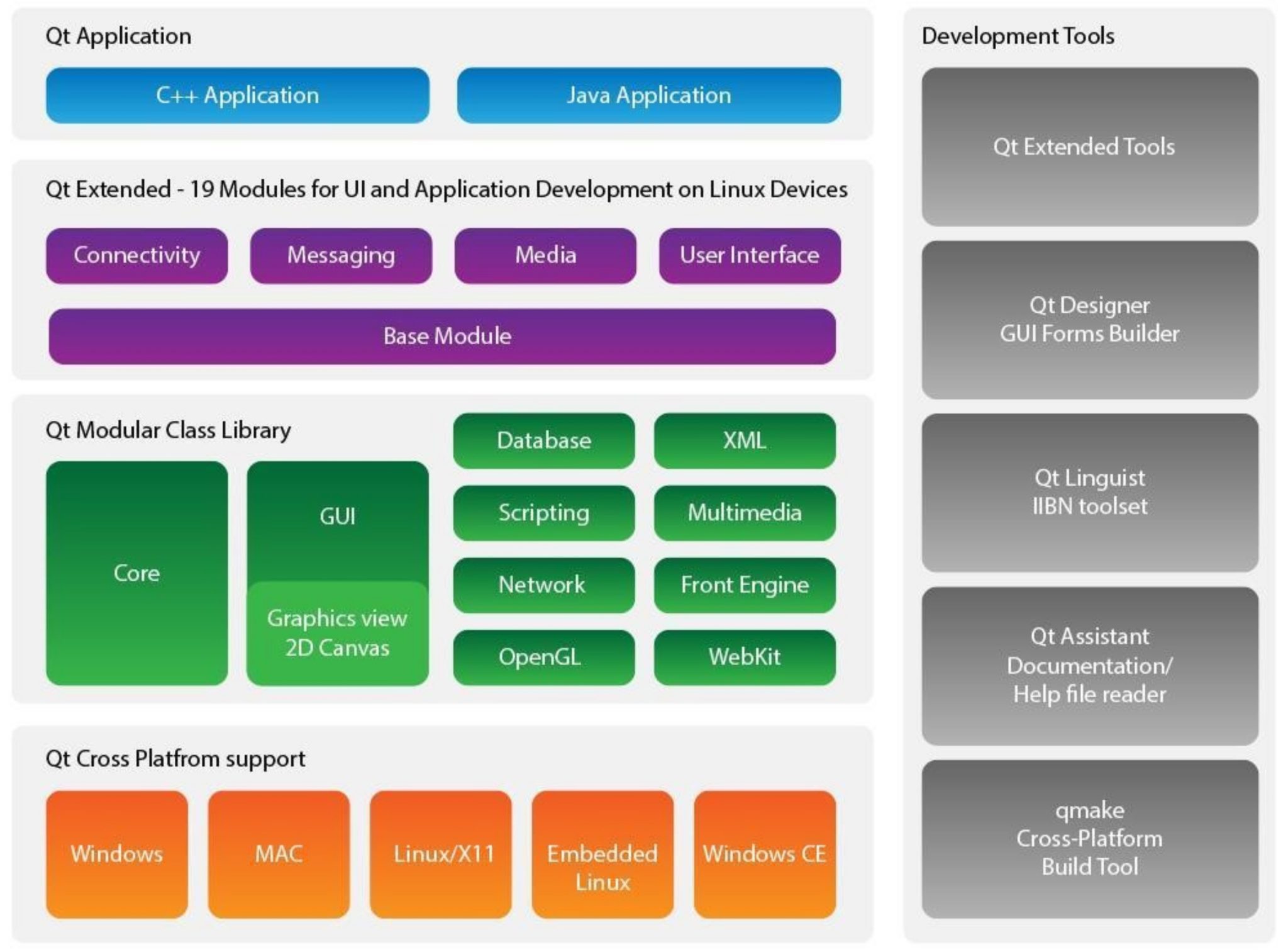The height and width of the screenshot is (952, 1288).
Task: Select the orange Embedded Linux platform
Action: [602, 854]
